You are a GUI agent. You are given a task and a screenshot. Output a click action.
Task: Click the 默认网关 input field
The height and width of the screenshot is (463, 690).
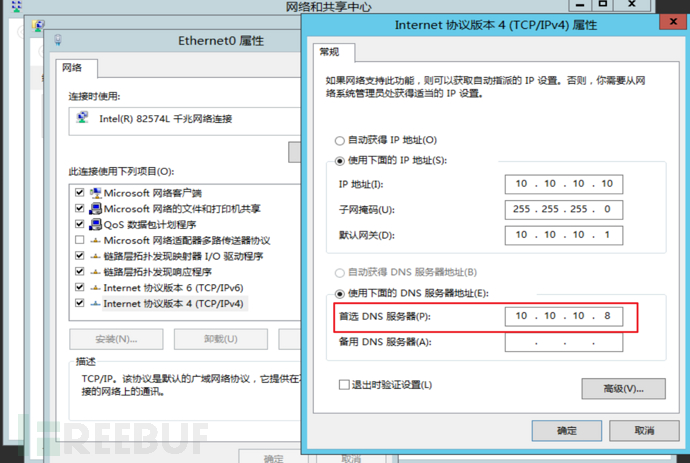564,235
